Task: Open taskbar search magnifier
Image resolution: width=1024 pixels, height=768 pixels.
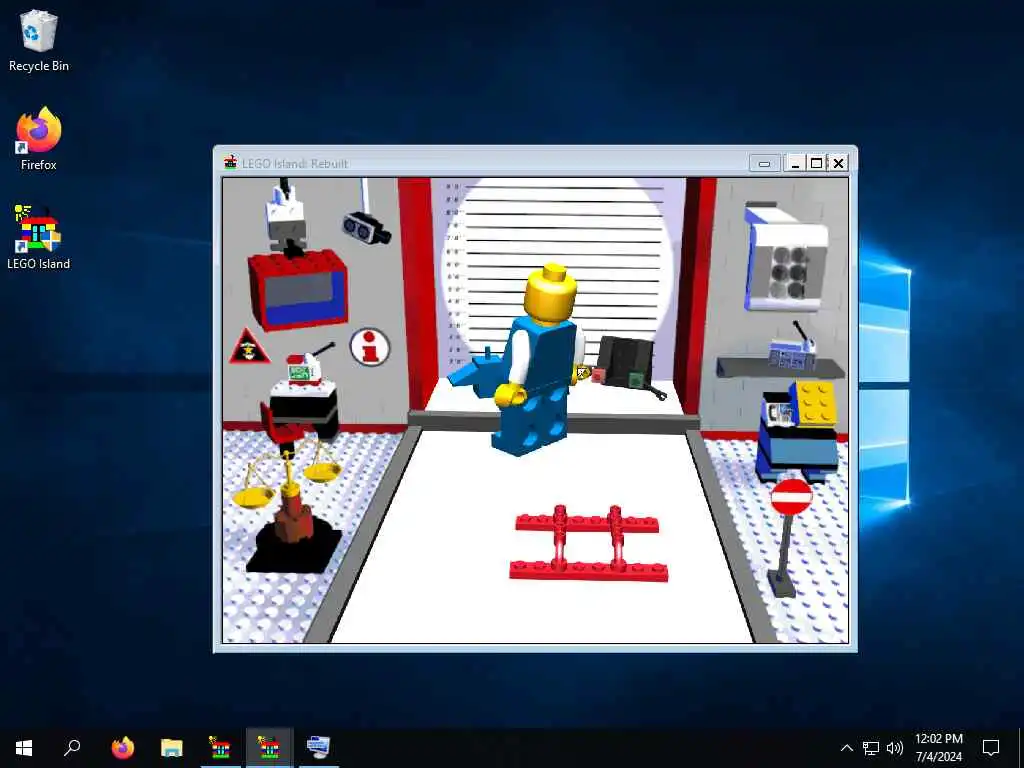Action: pyautogui.click(x=72, y=748)
